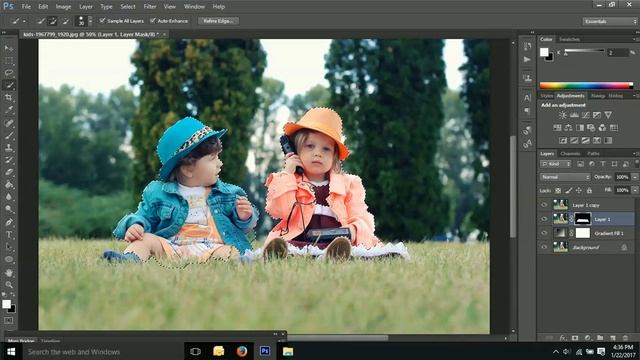640x360 pixels.
Task: Open the Layers panel flyout menu
Action: pos(635,153)
